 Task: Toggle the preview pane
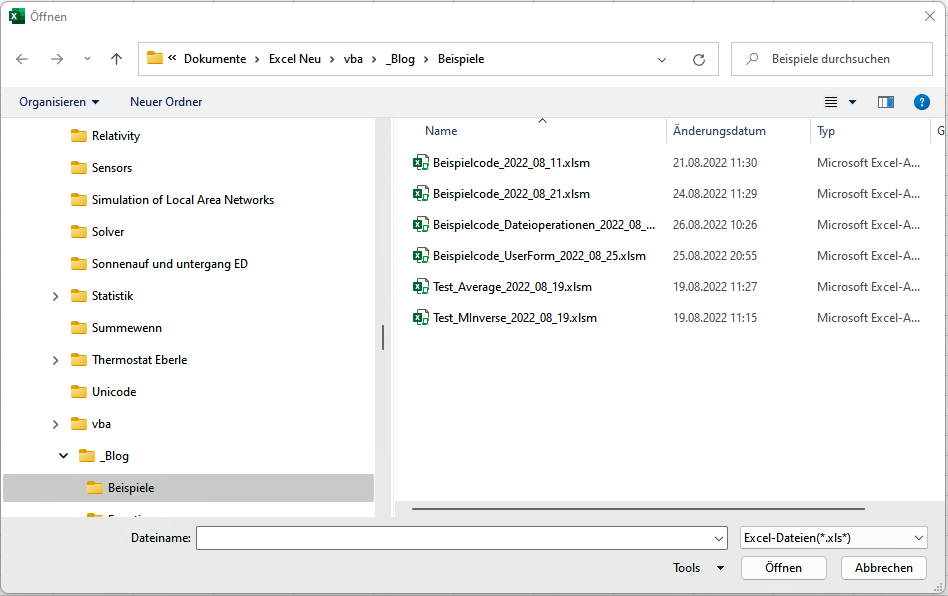coord(886,102)
